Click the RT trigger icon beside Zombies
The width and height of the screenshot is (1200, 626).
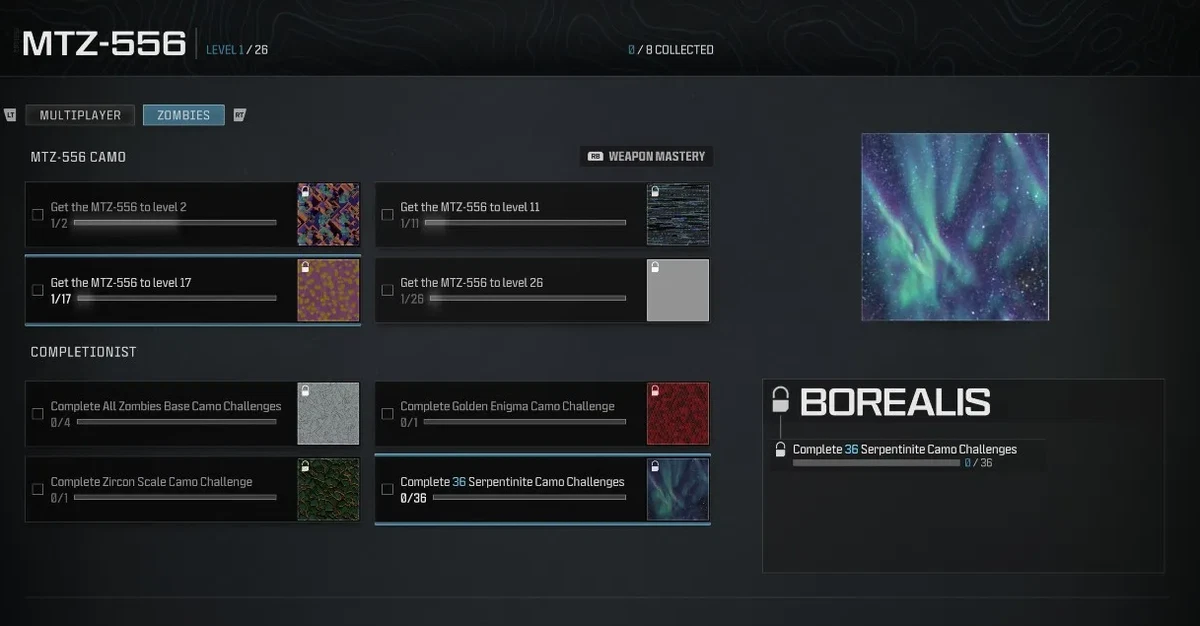[239, 115]
